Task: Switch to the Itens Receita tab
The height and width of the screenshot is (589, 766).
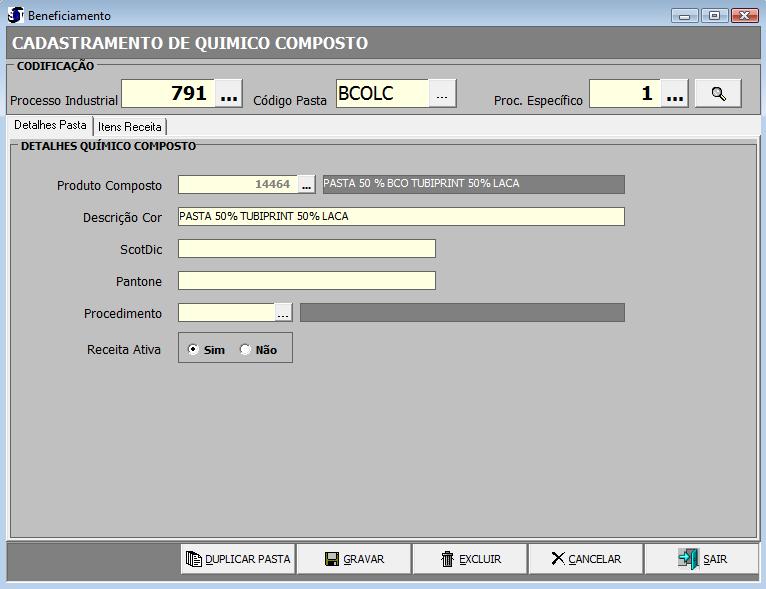Action: pyautogui.click(x=130, y=127)
